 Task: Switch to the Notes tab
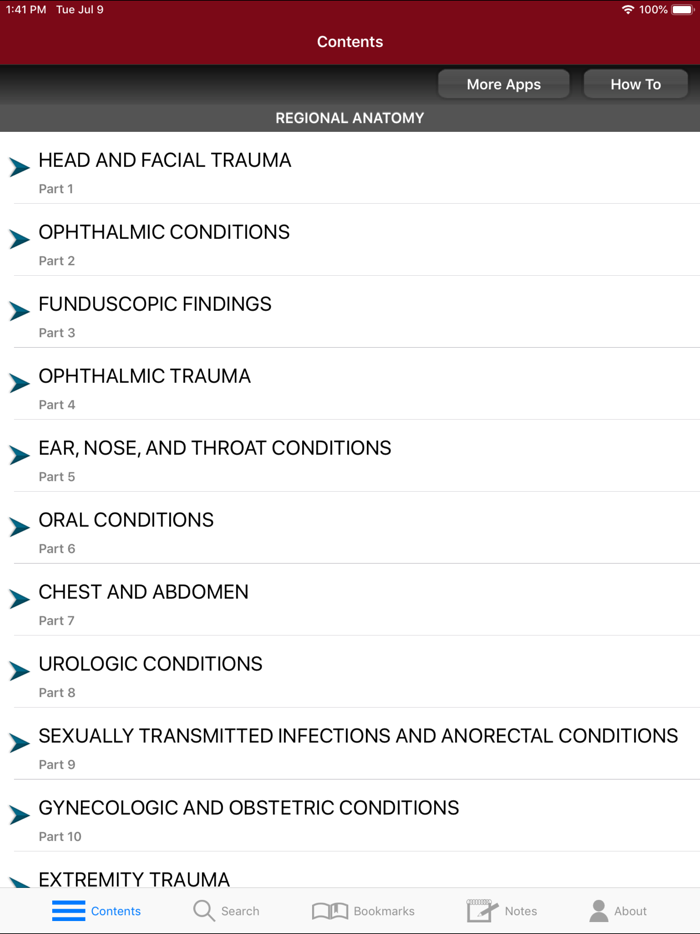[503, 910]
